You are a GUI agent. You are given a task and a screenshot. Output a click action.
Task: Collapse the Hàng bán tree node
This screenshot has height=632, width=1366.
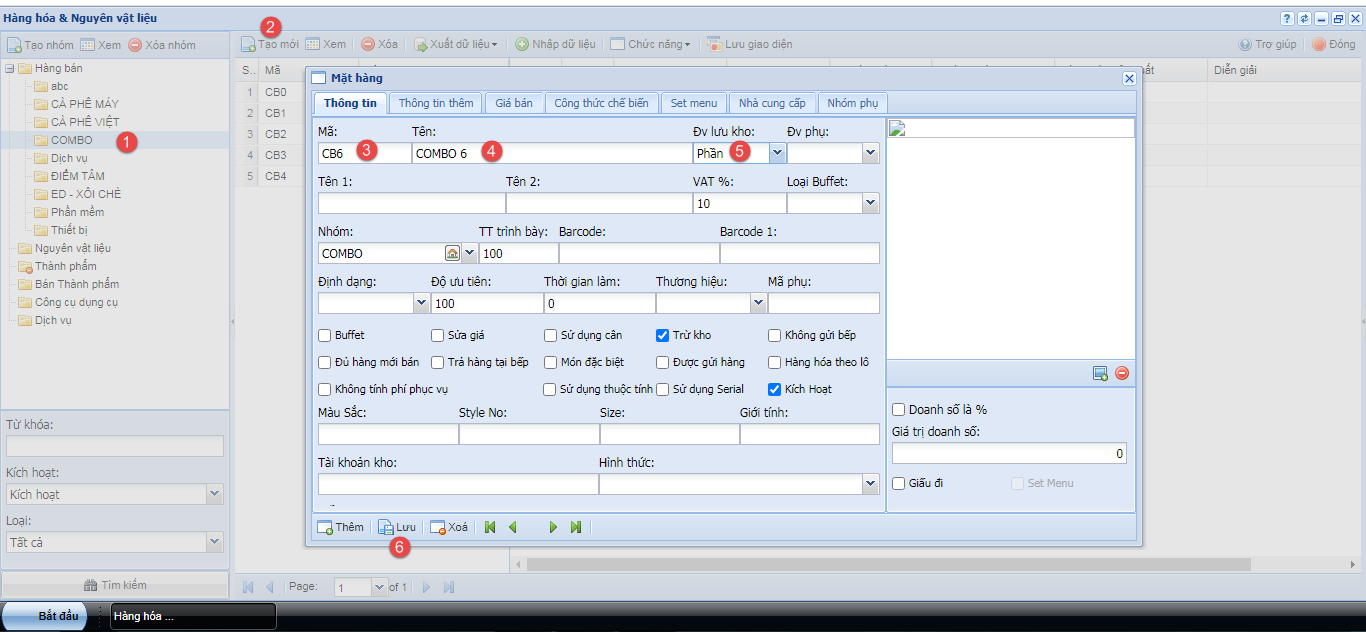9,68
